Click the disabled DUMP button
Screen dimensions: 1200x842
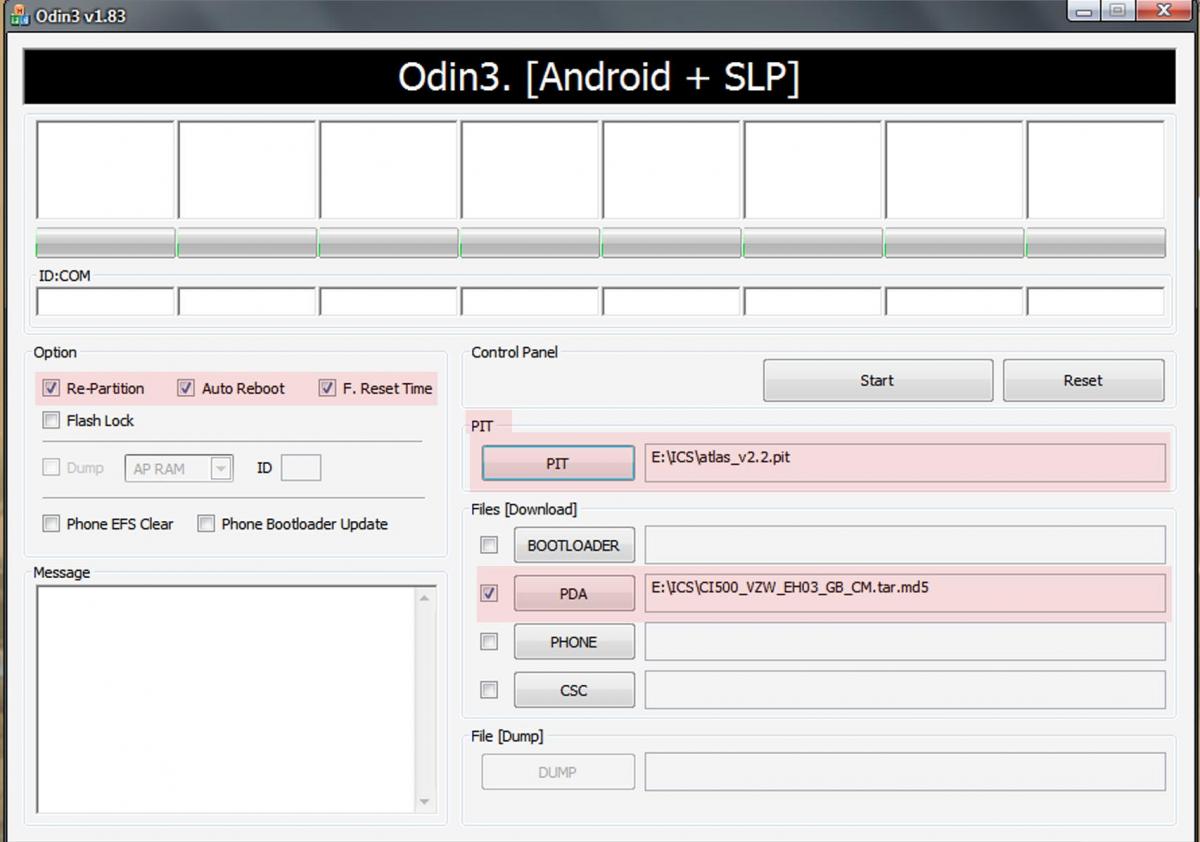tap(558, 771)
